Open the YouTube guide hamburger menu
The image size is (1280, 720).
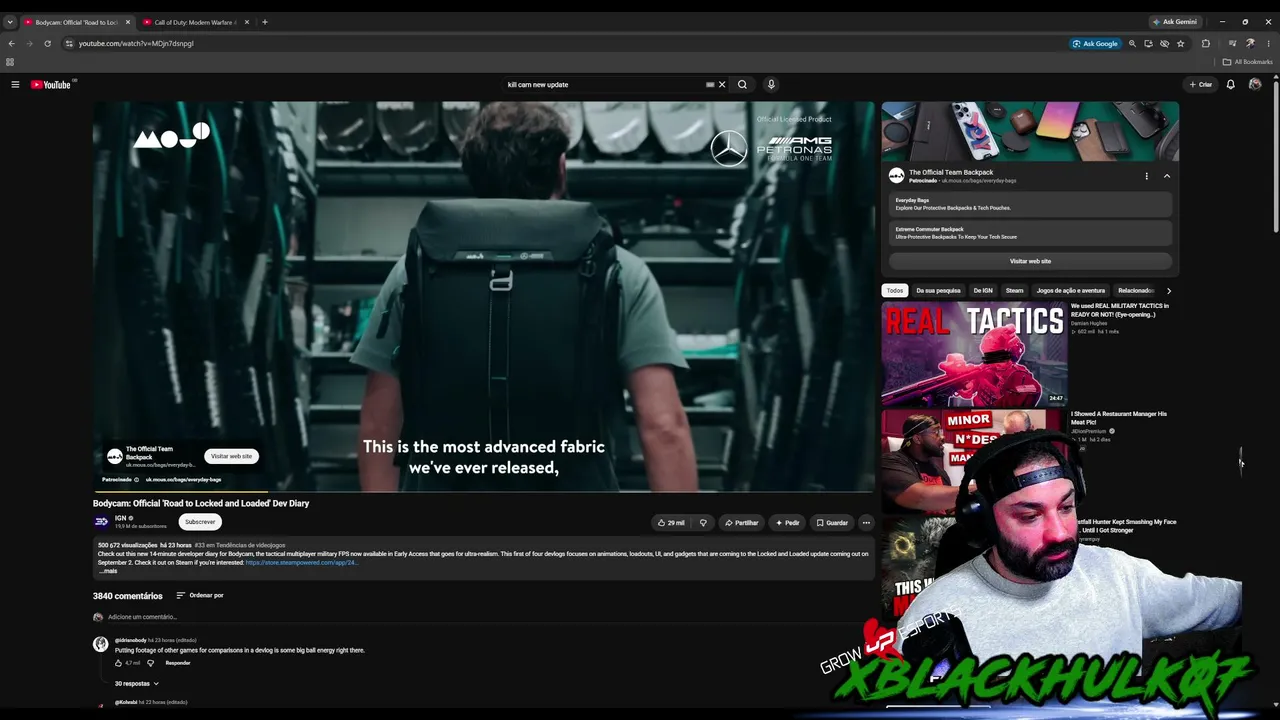pyautogui.click(x=15, y=85)
